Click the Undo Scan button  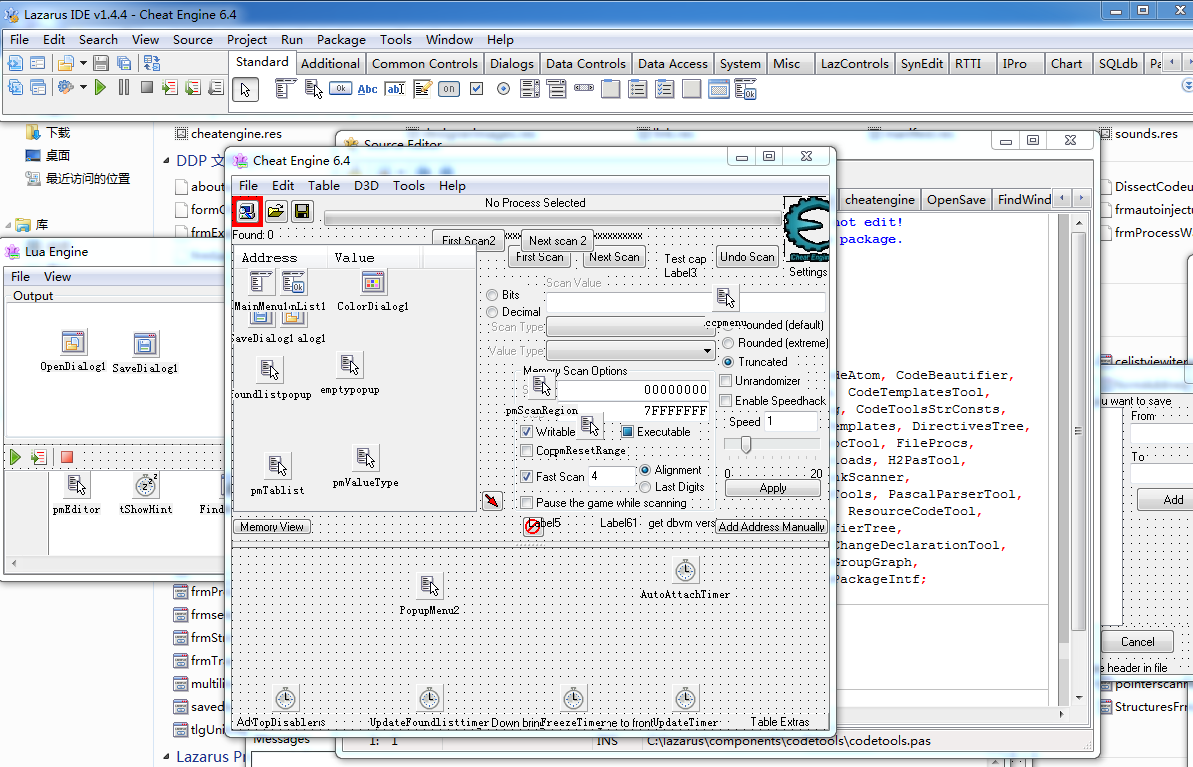pos(747,257)
